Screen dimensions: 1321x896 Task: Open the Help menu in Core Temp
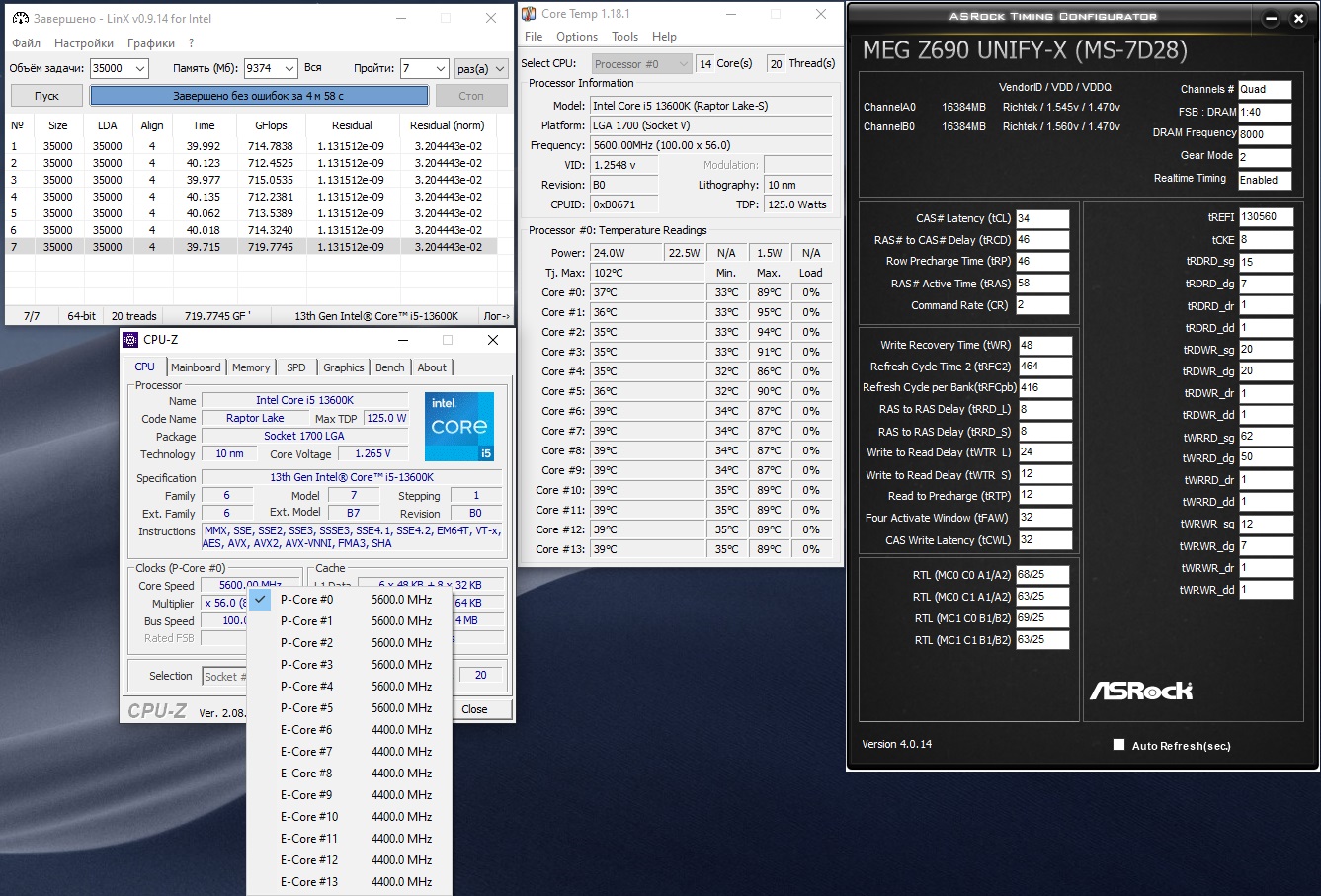point(664,37)
